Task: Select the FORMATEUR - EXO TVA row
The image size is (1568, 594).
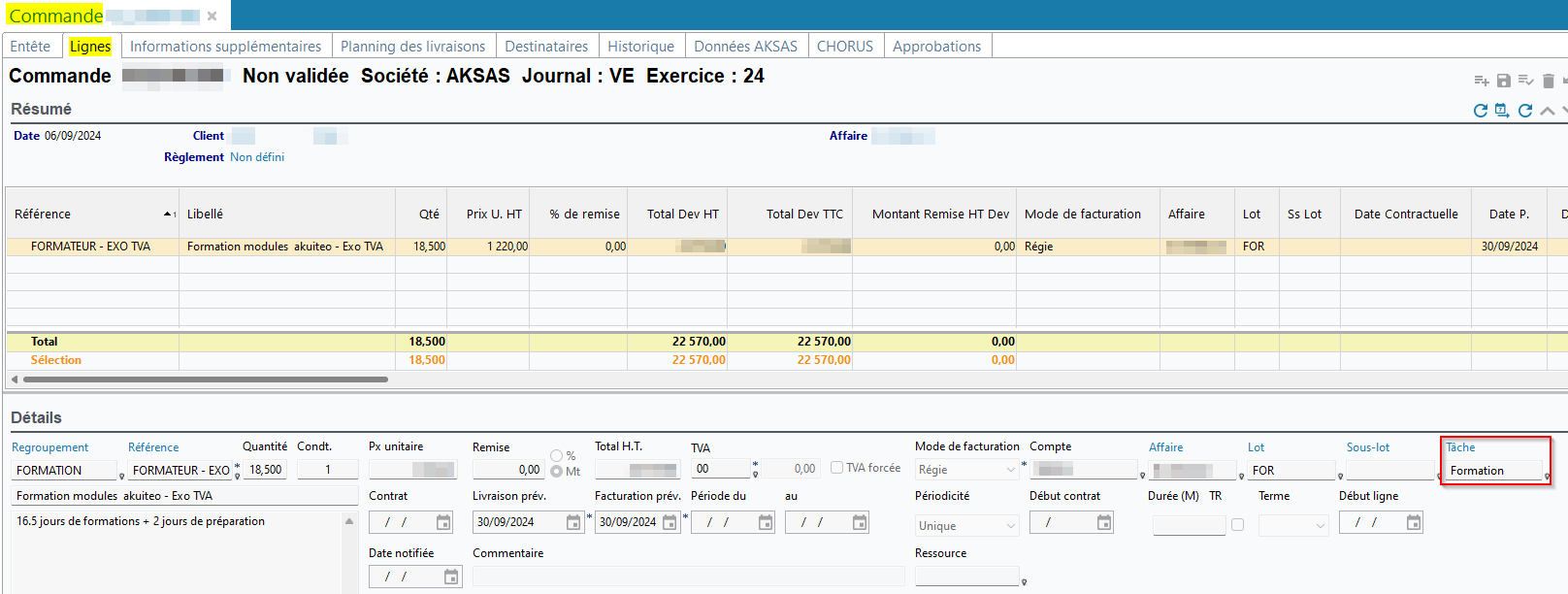Action: coord(786,247)
